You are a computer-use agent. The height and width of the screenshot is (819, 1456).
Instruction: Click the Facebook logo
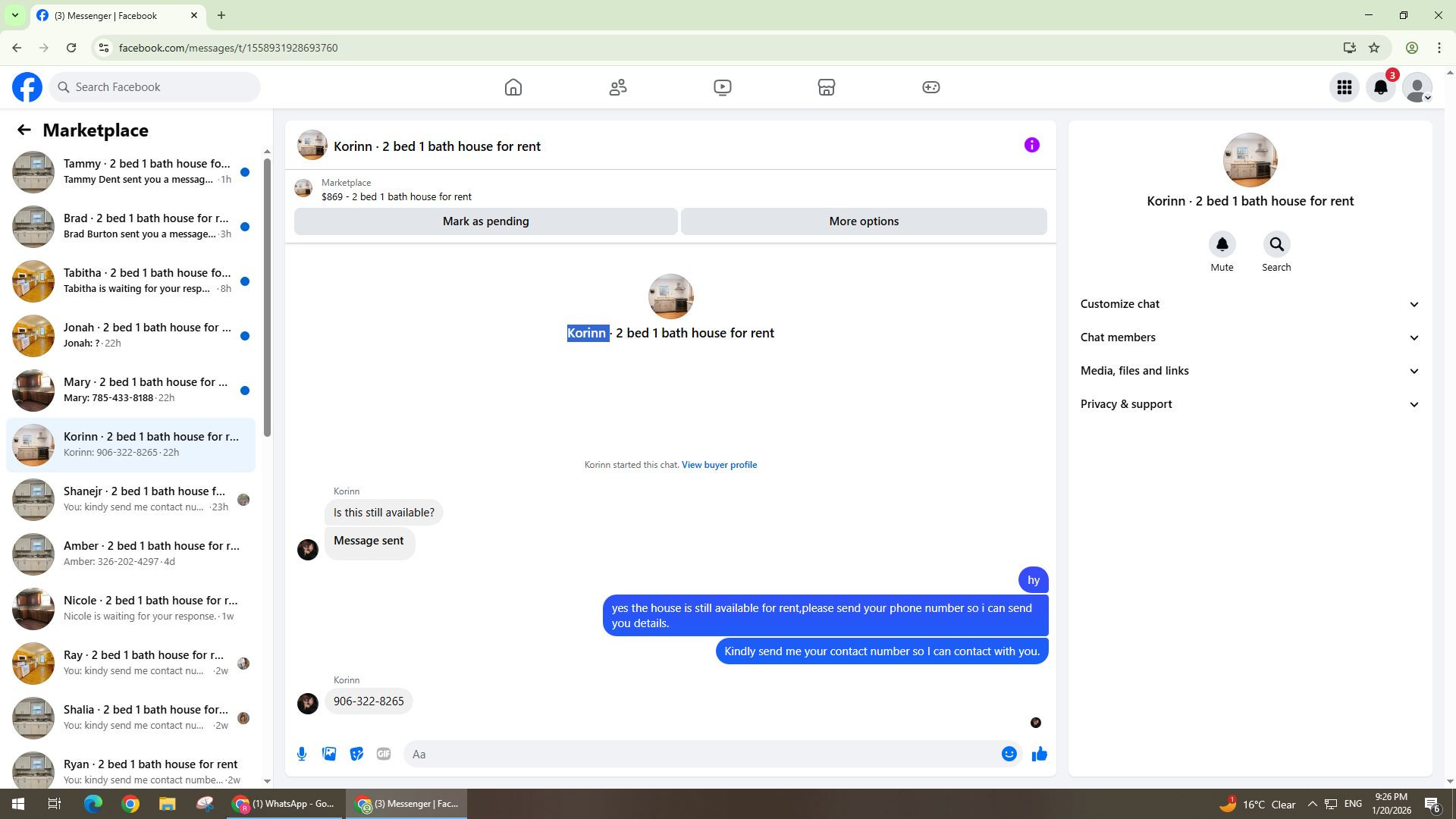[x=27, y=87]
